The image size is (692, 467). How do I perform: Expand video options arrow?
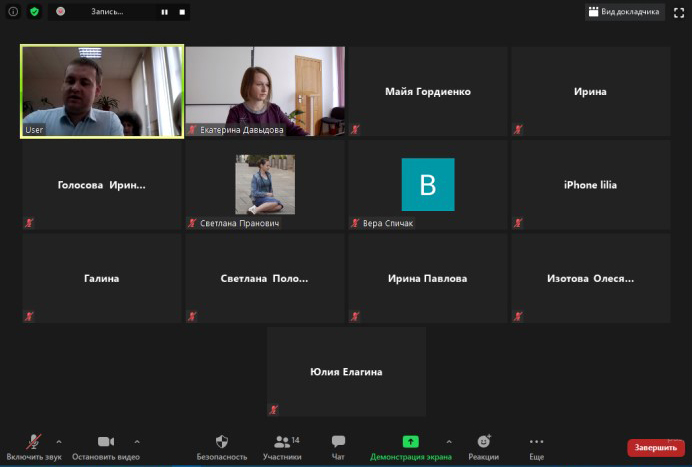[137, 441]
